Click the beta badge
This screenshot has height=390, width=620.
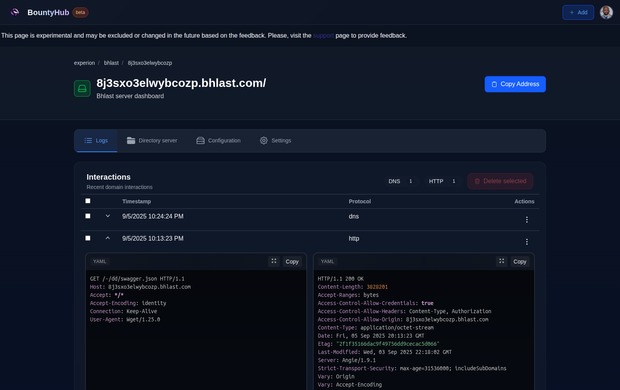(81, 12)
